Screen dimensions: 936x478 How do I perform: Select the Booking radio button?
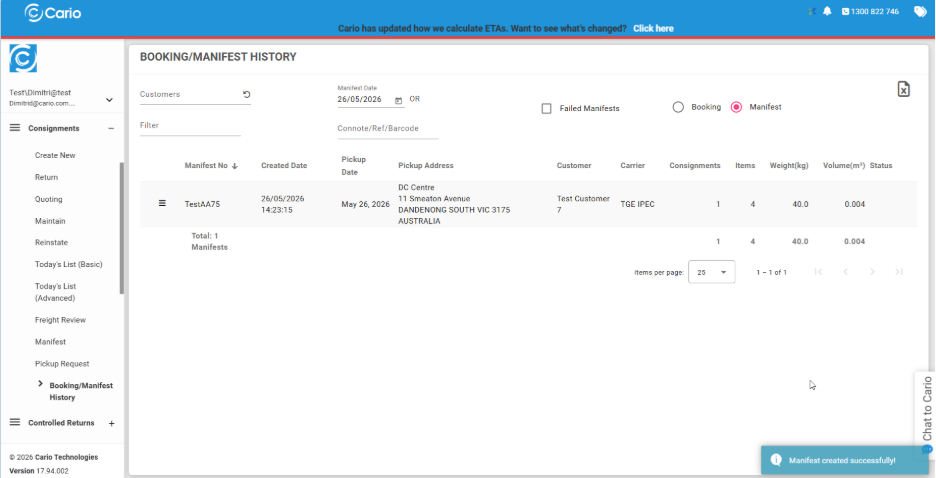point(678,107)
